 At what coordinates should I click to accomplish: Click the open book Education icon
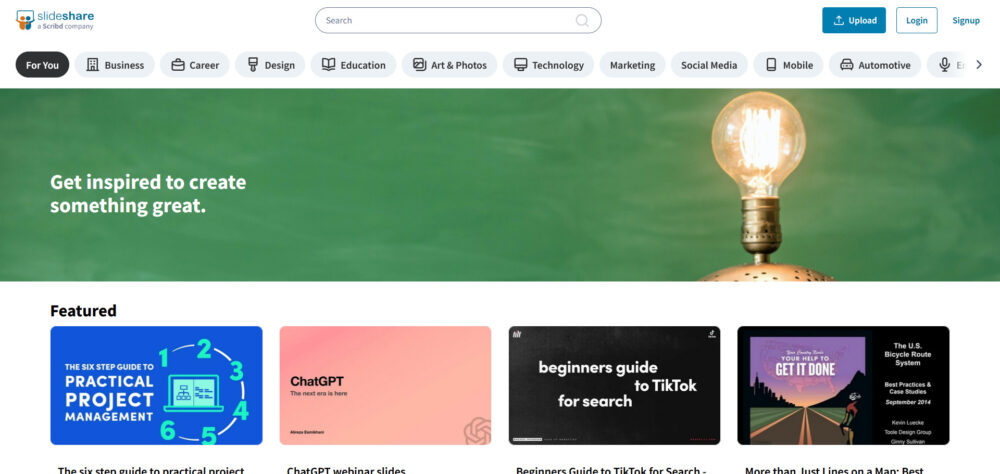(x=328, y=64)
